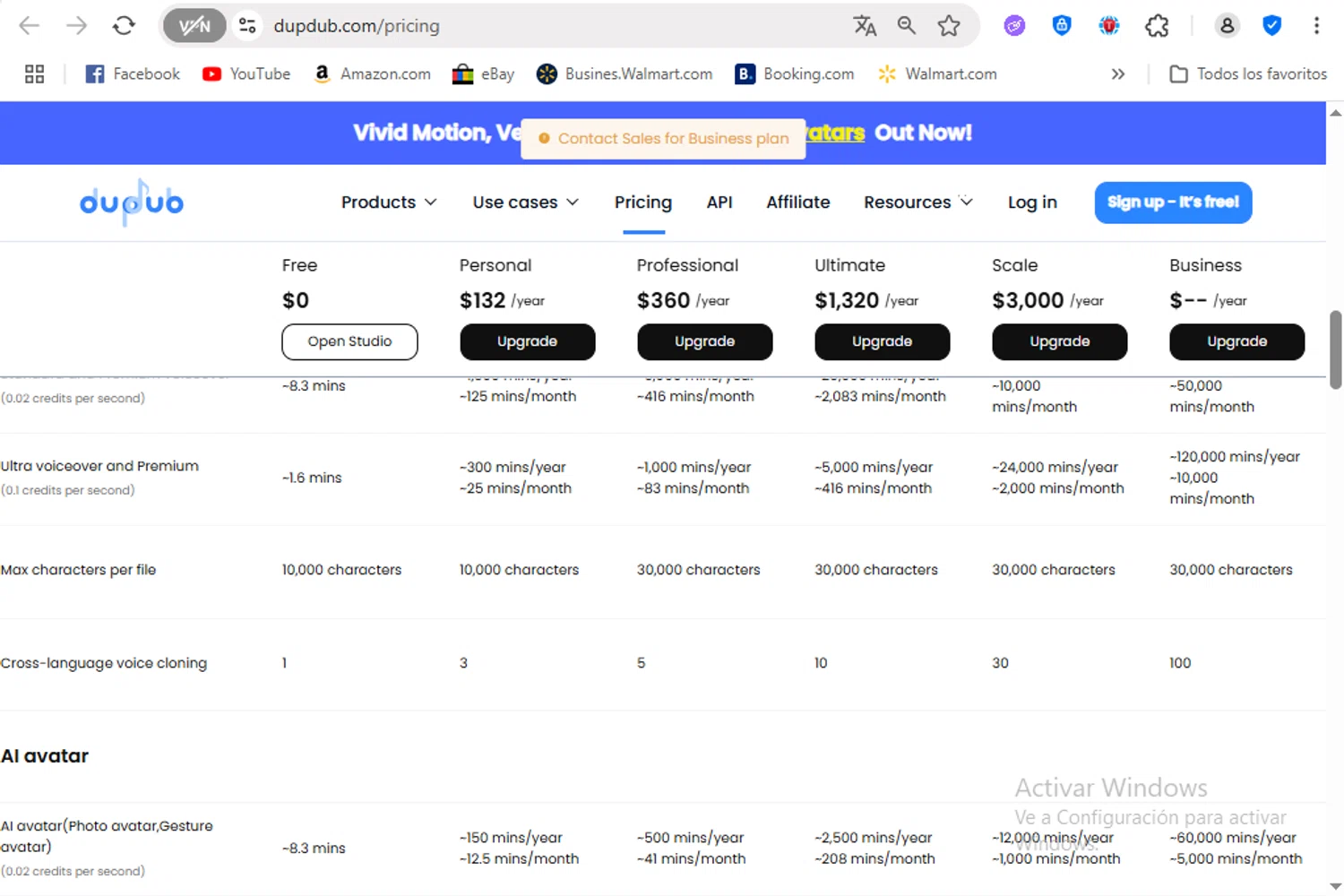
Task: Click Sign up – It's free button
Action: (1173, 202)
